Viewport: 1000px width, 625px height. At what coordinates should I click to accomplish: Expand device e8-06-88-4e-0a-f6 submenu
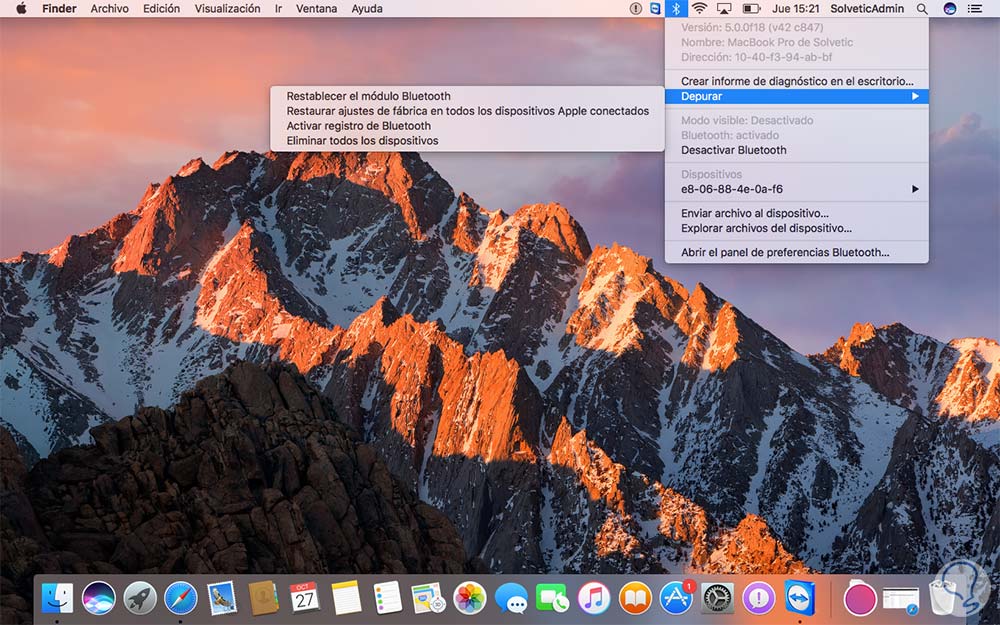(797, 189)
